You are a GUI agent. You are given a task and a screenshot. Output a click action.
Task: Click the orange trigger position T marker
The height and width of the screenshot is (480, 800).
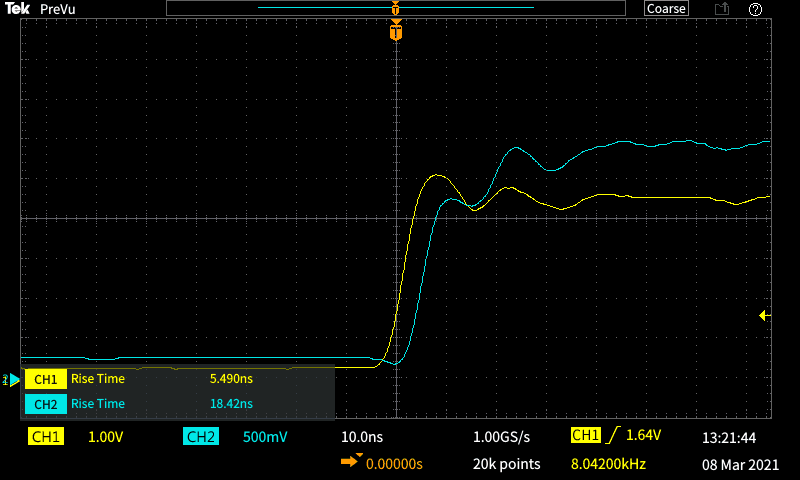397,33
